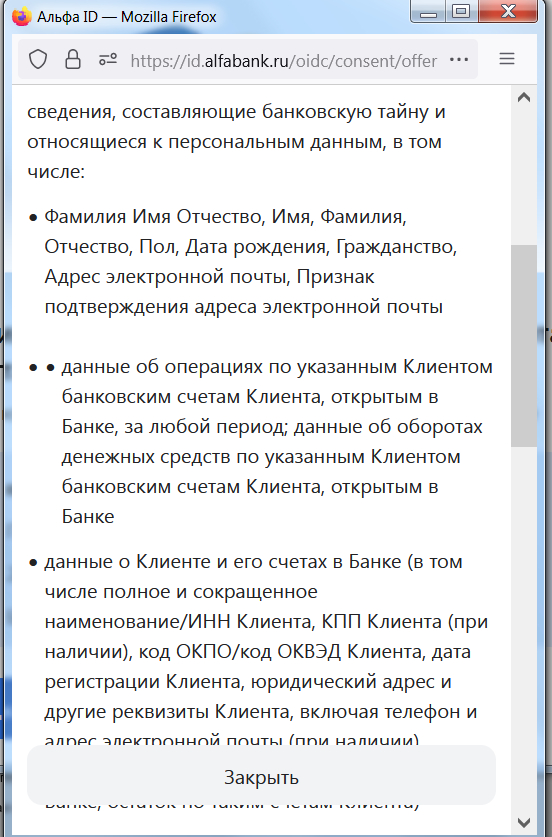Screen dimensions: 552x837
Task: Open Firefox hamburger application menu
Action: point(507,59)
